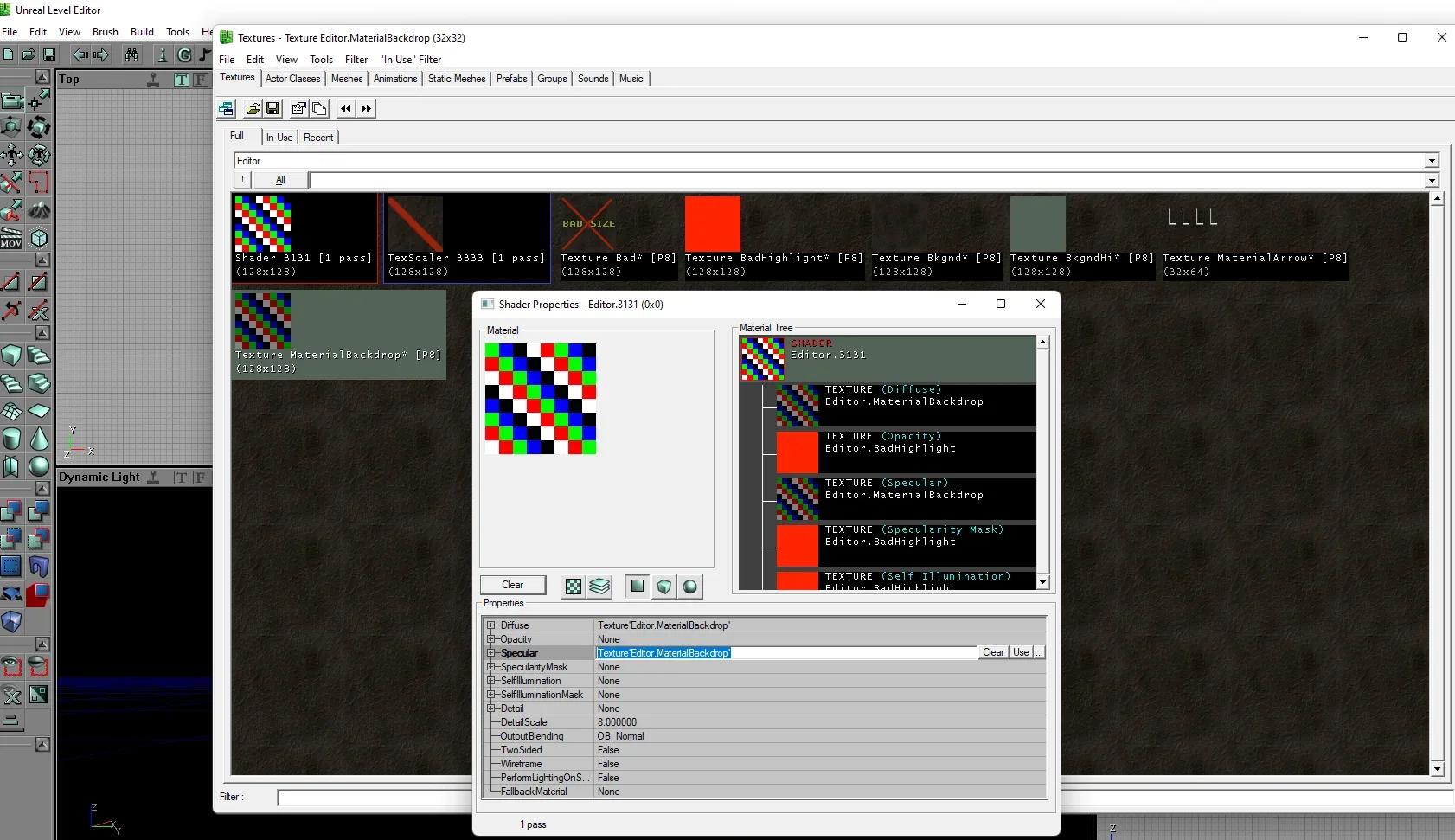Click the '...' browse button in Specular row
The width and height of the screenshot is (1455, 840).
tap(1039, 652)
